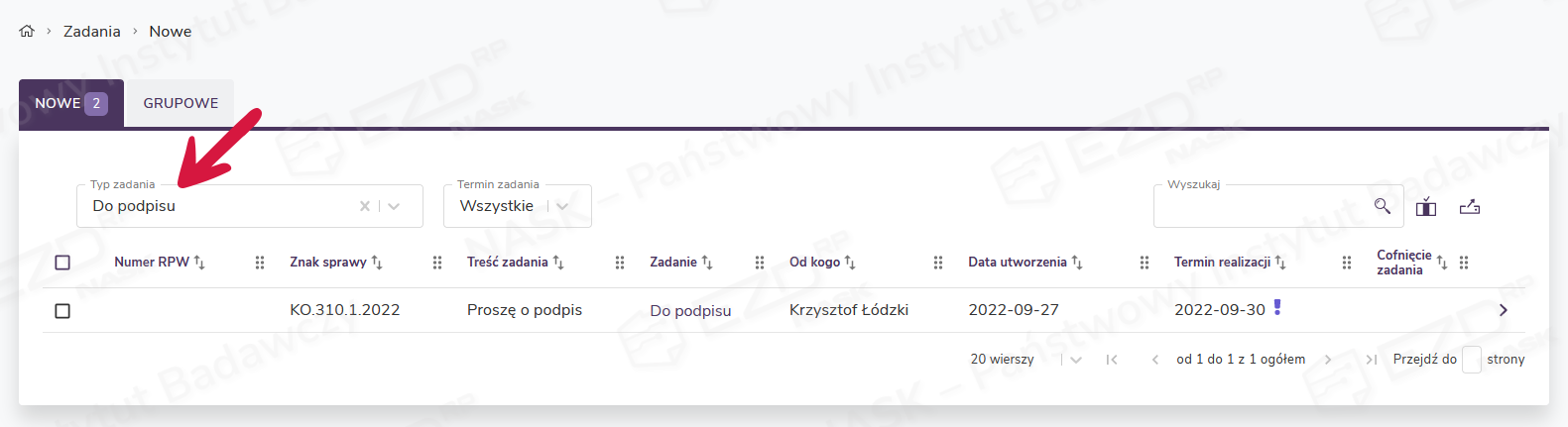The width and height of the screenshot is (1568, 427).
Task: Open the column chooser icon
Action: point(1426,207)
